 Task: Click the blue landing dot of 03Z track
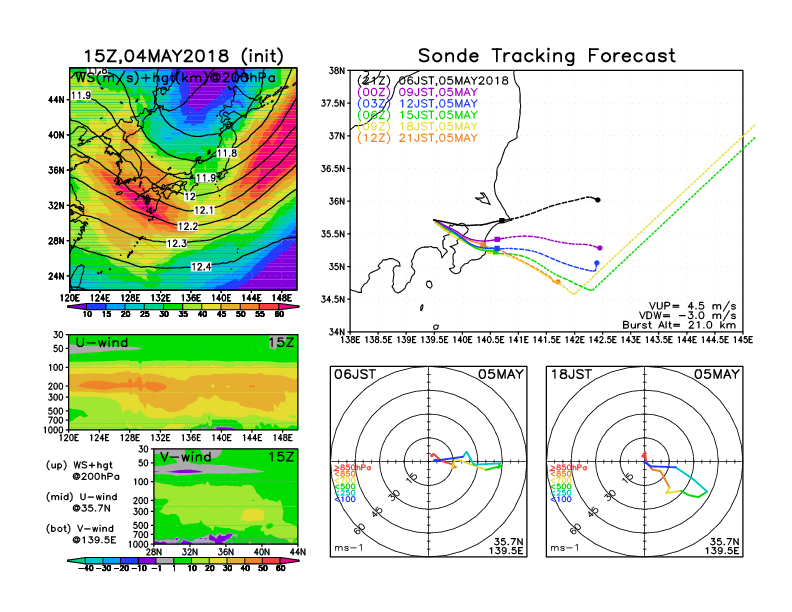597,263
